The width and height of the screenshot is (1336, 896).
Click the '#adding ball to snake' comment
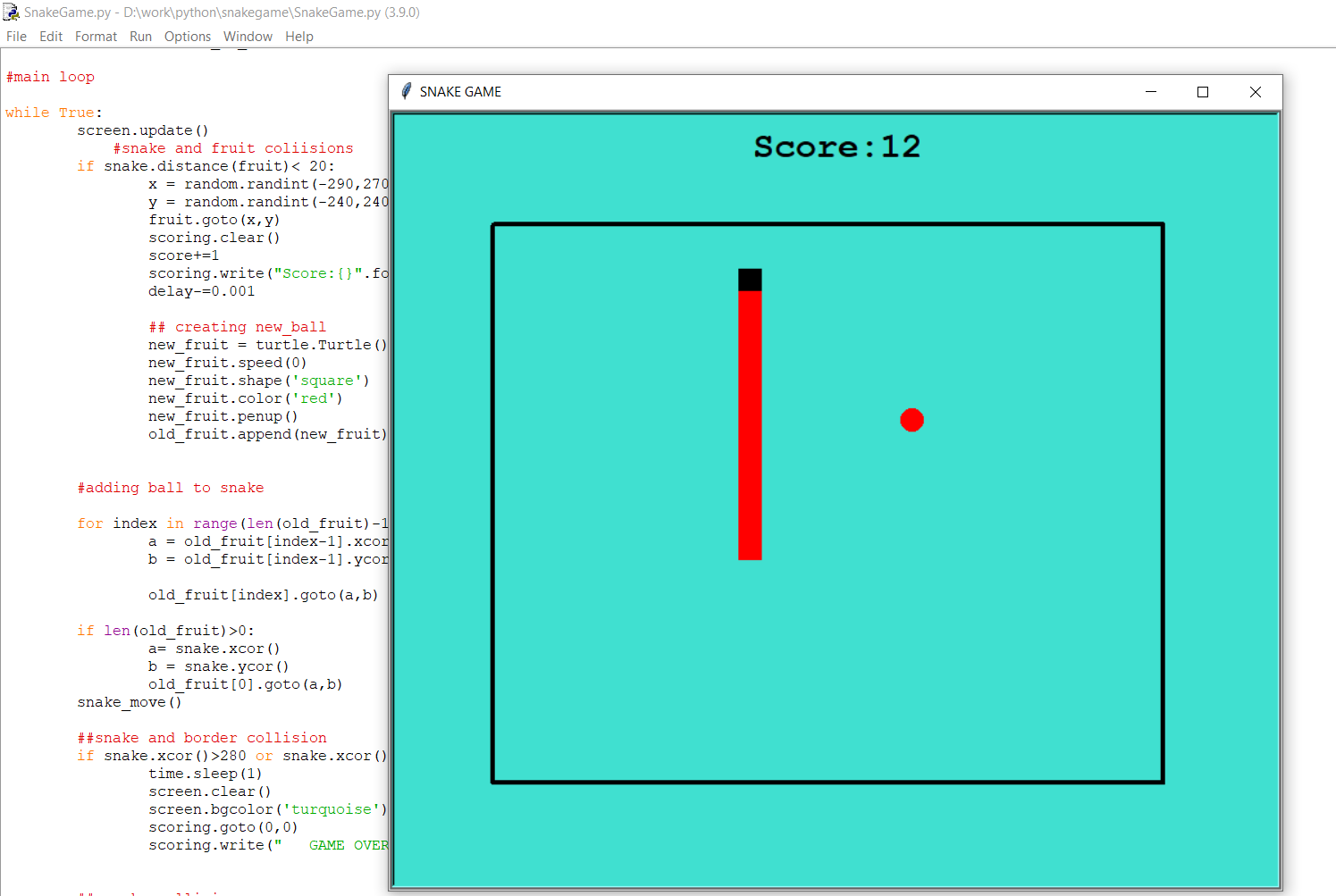(171, 488)
